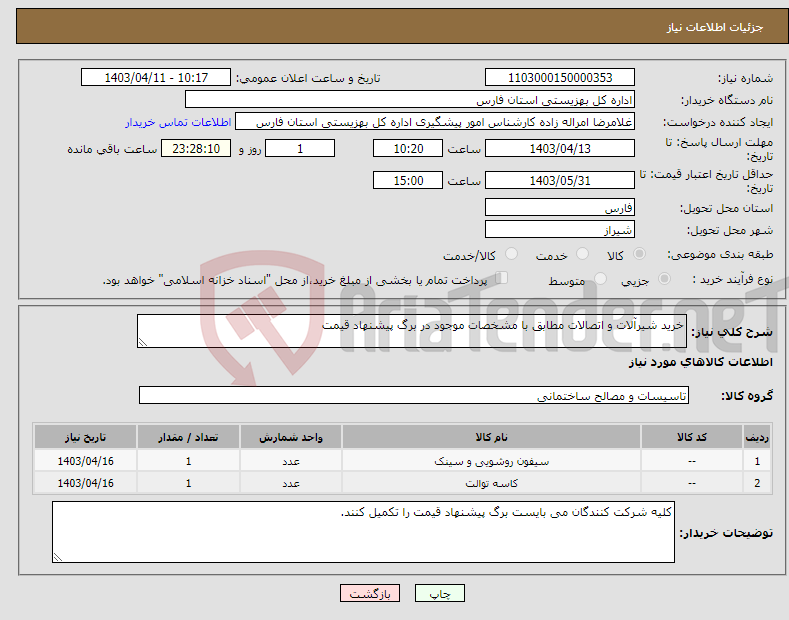Click the چاپ (print) button

coord(439,593)
